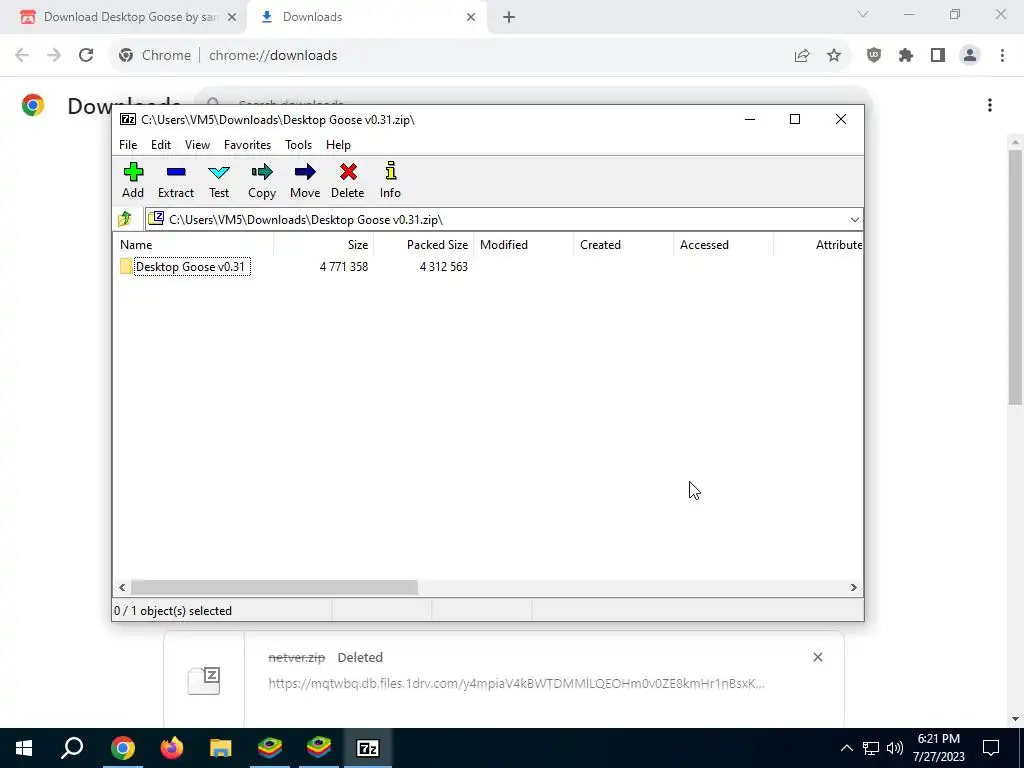Click packed size value 4 312 563

443,266
